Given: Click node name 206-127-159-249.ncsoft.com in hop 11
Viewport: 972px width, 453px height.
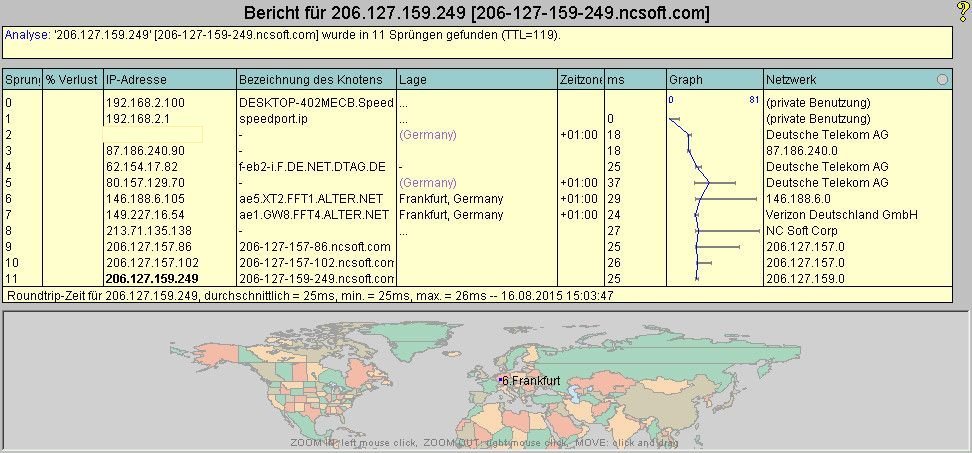Looking at the screenshot, I should 317,279.
